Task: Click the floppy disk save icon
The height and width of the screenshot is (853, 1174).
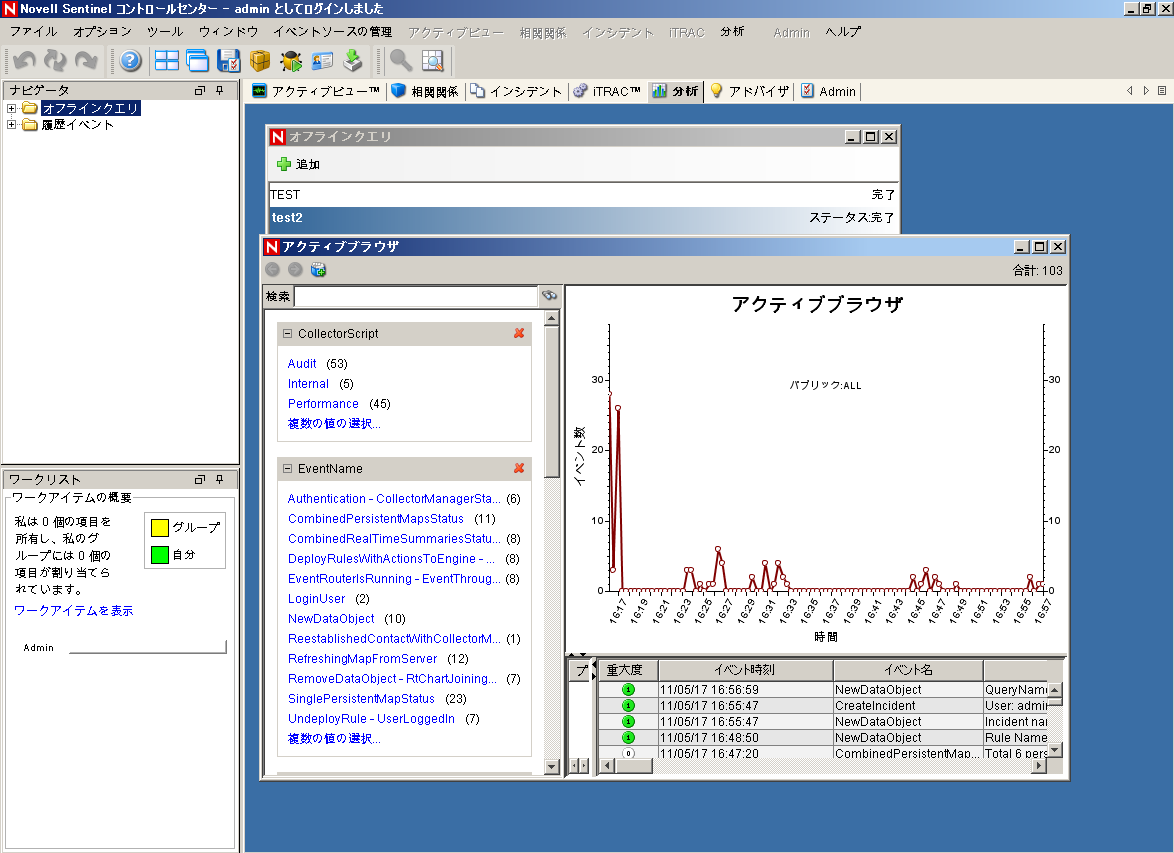Action: coord(229,61)
